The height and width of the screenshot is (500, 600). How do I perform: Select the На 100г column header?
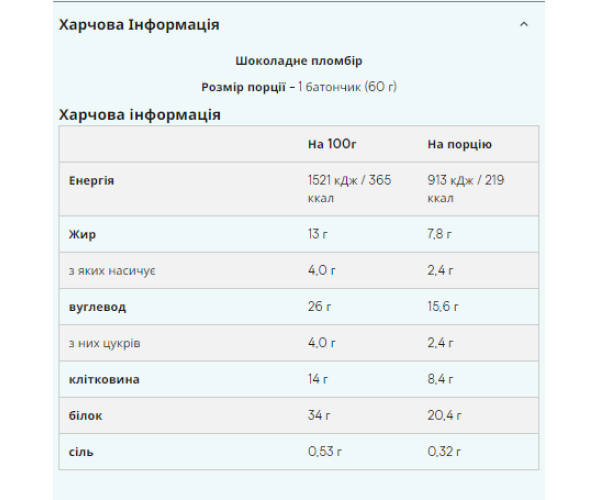click(x=333, y=144)
